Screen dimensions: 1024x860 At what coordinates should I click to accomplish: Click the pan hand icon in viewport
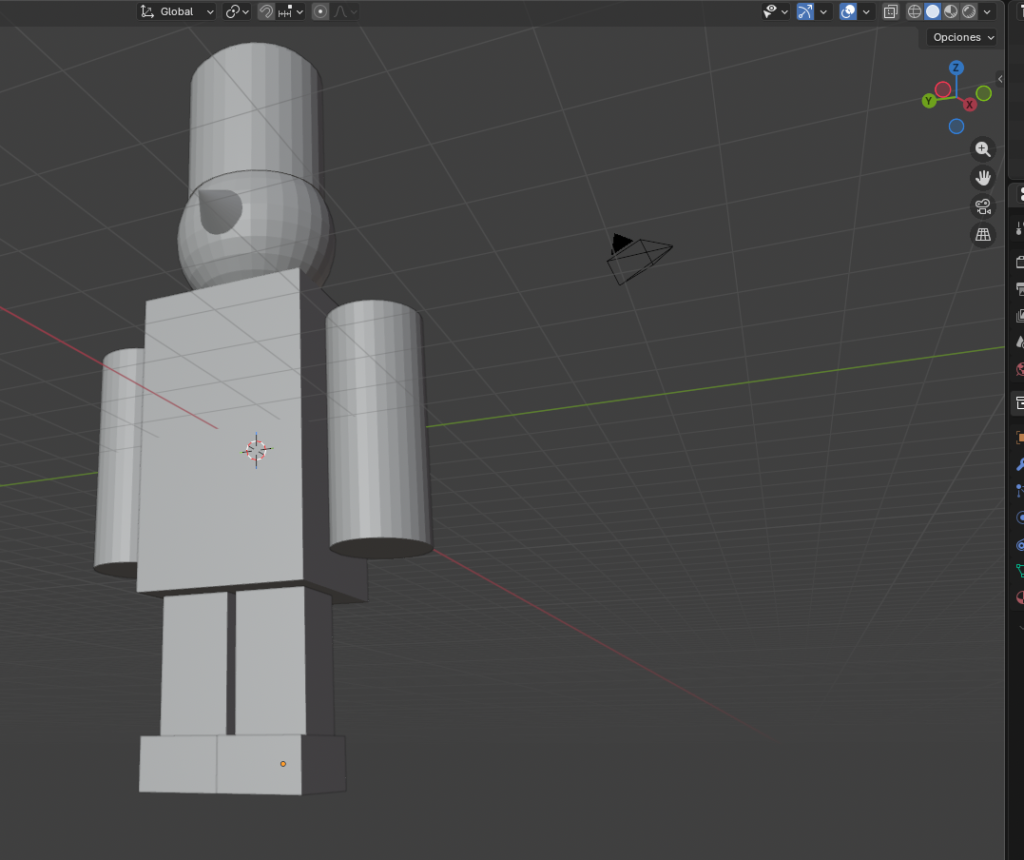[x=983, y=178]
